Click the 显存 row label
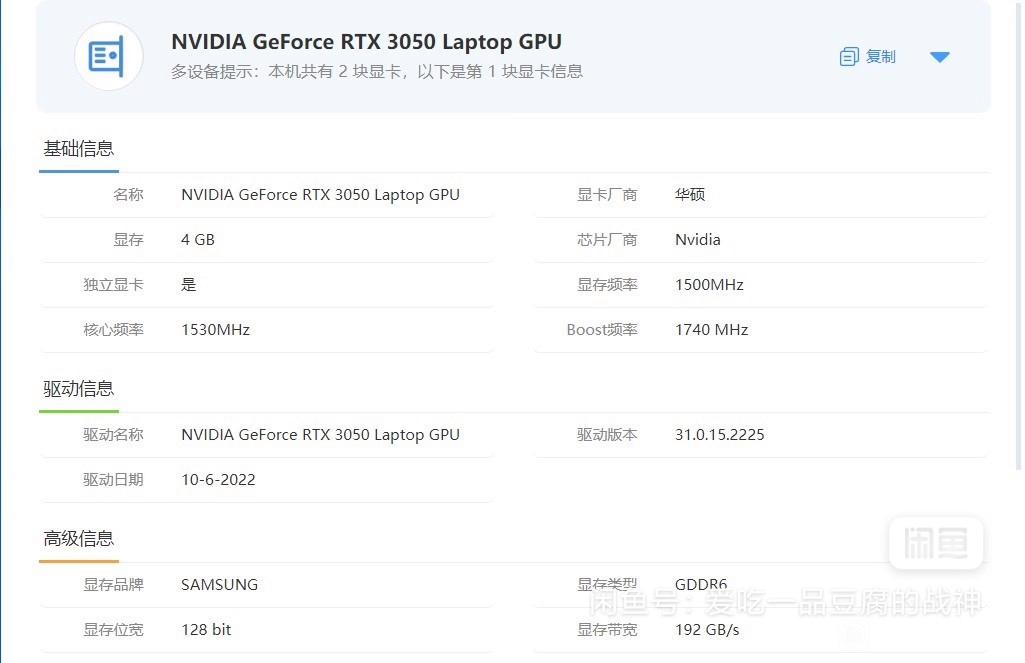This screenshot has height=663, width=1025. click(x=128, y=240)
